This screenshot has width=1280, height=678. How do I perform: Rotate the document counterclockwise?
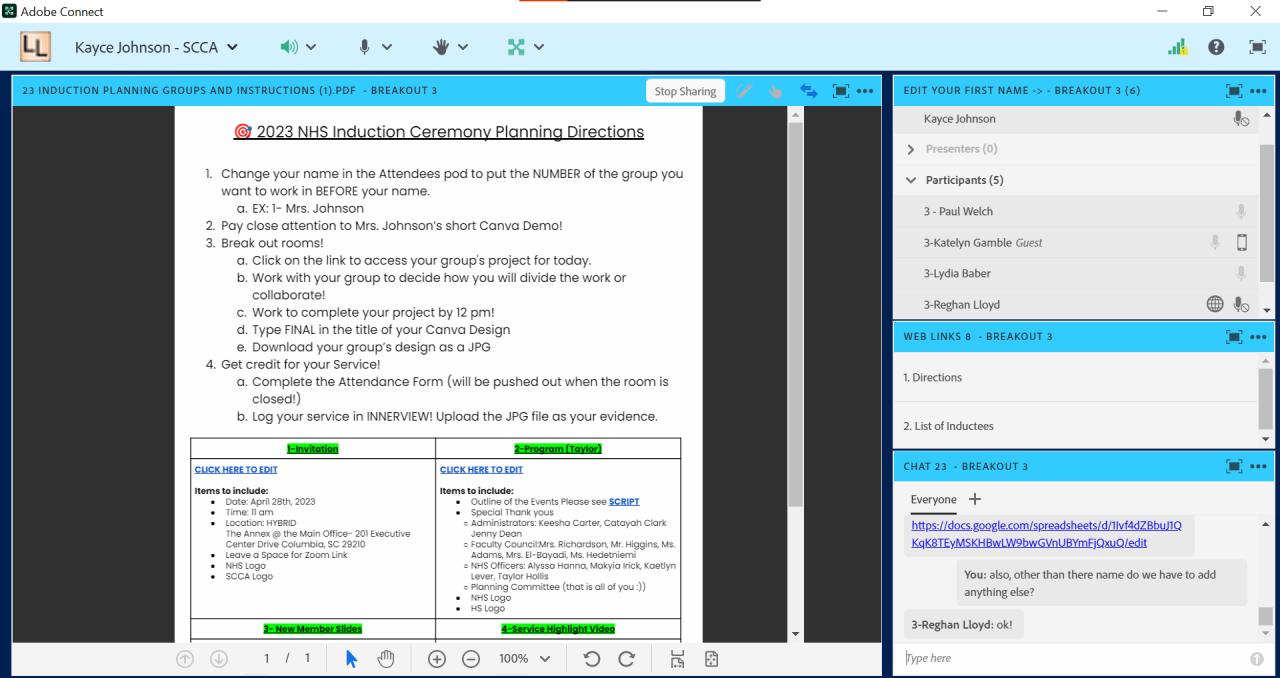[x=592, y=659]
